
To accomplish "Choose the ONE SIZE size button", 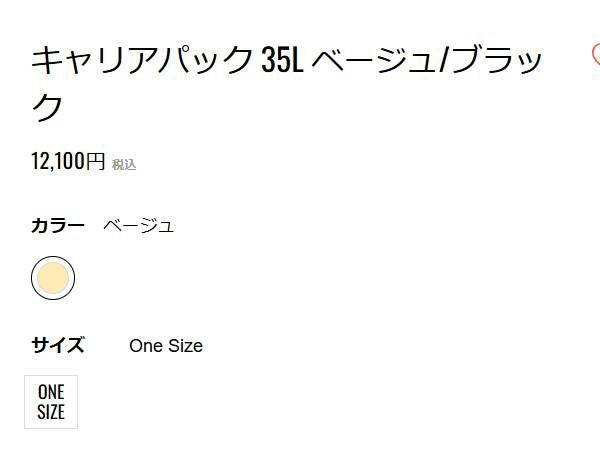I will click(51, 402).
